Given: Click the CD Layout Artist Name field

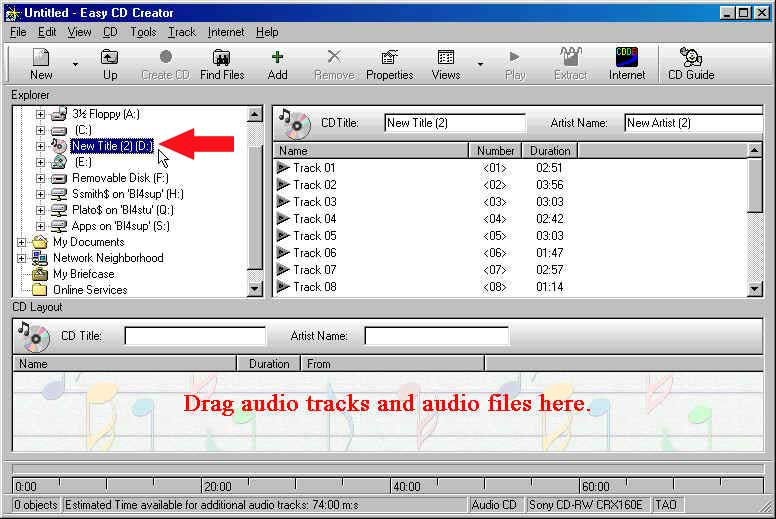Looking at the screenshot, I should point(436,336).
